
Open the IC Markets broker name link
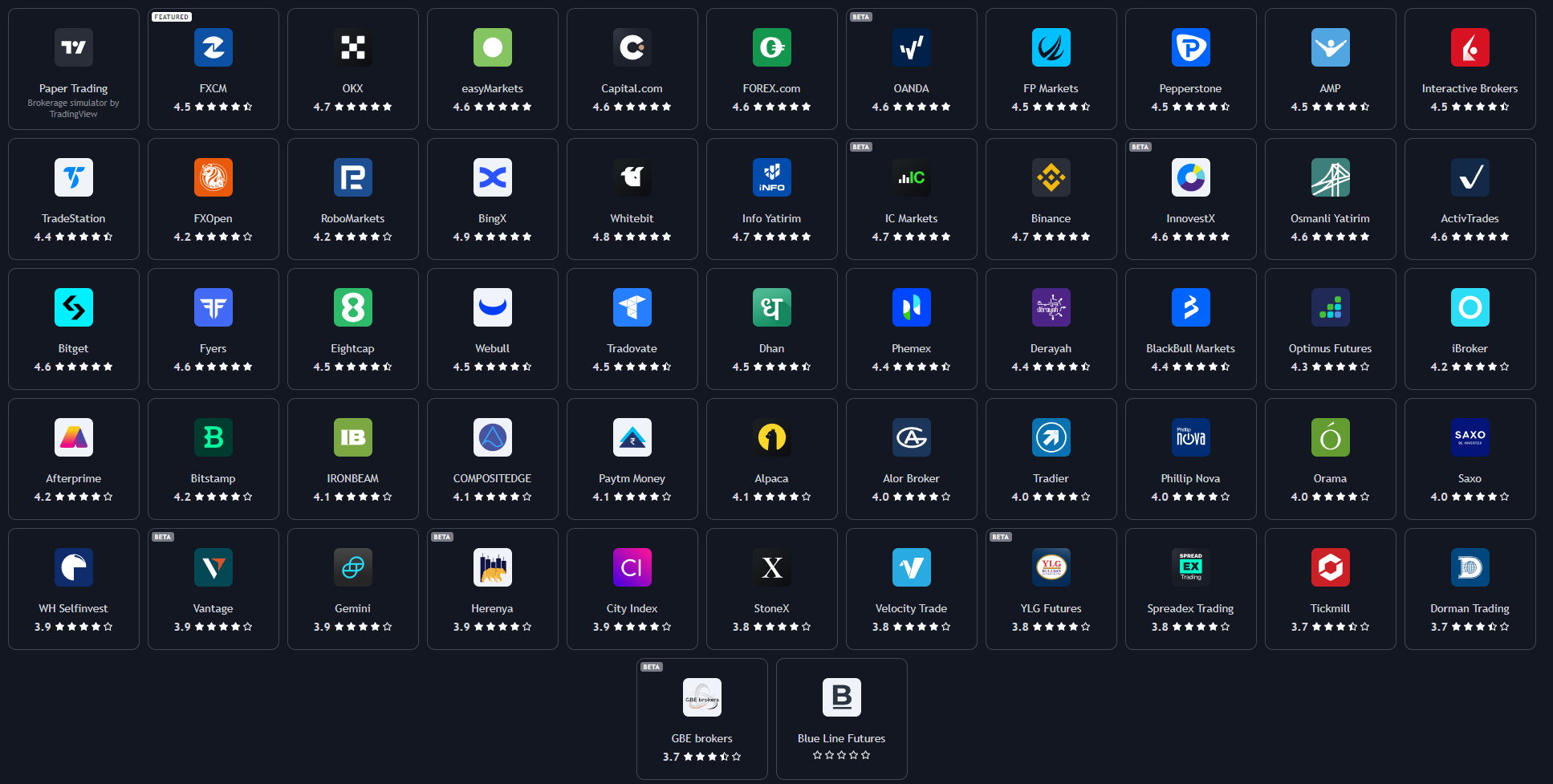(x=912, y=218)
